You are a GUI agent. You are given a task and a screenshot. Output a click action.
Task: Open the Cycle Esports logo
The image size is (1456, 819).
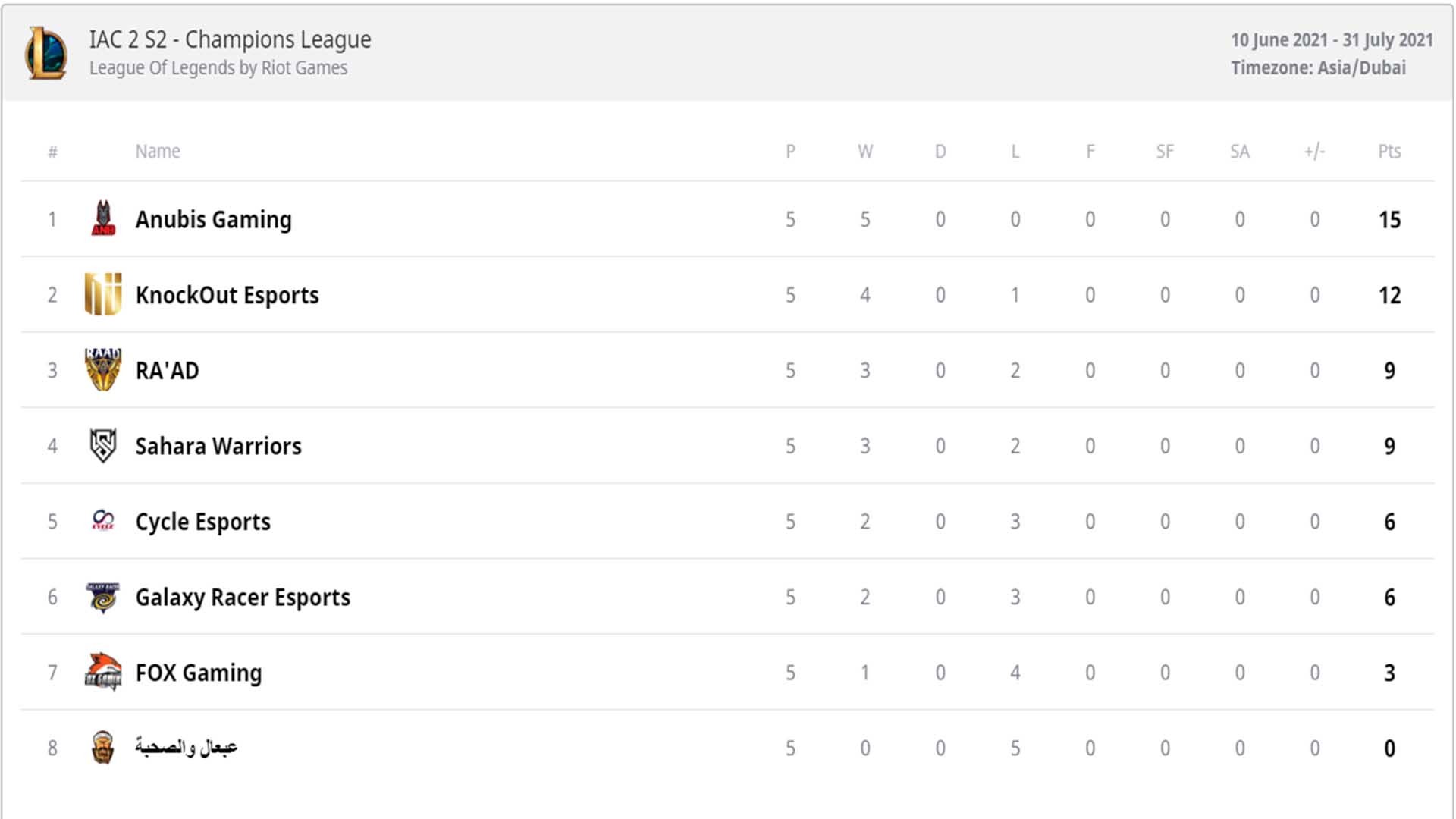(x=103, y=520)
